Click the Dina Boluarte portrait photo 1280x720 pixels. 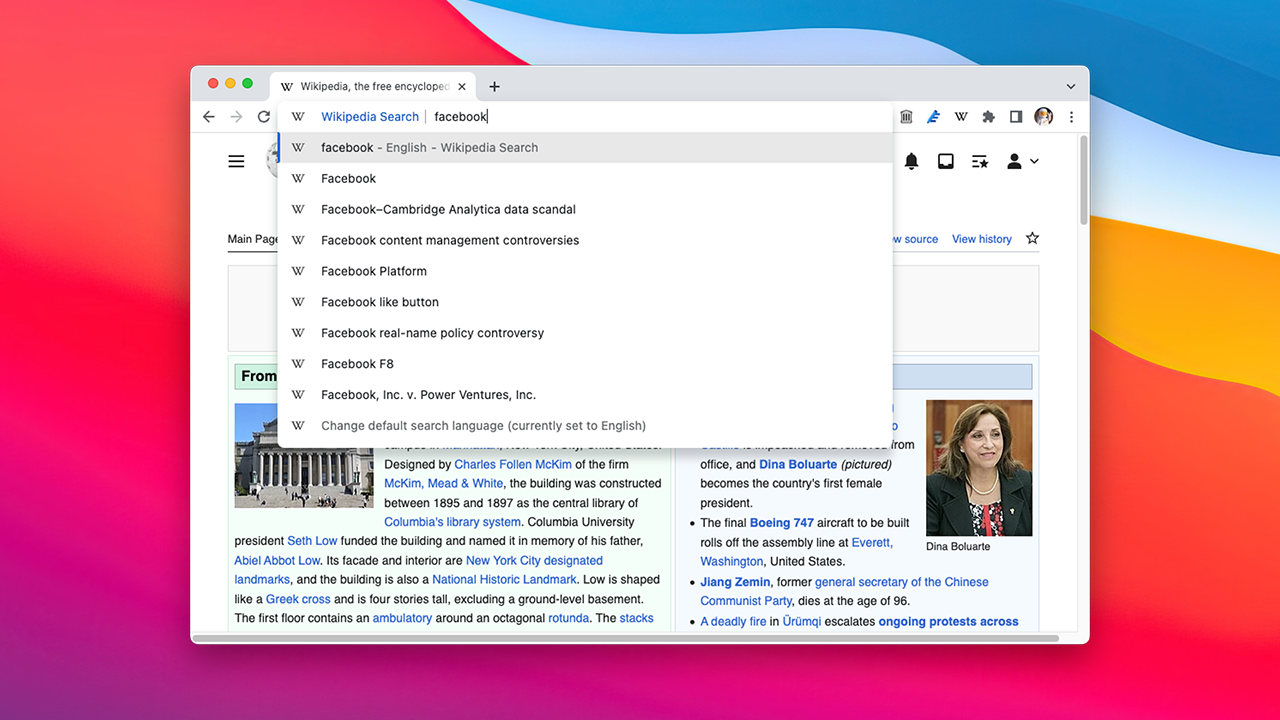tap(979, 468)
